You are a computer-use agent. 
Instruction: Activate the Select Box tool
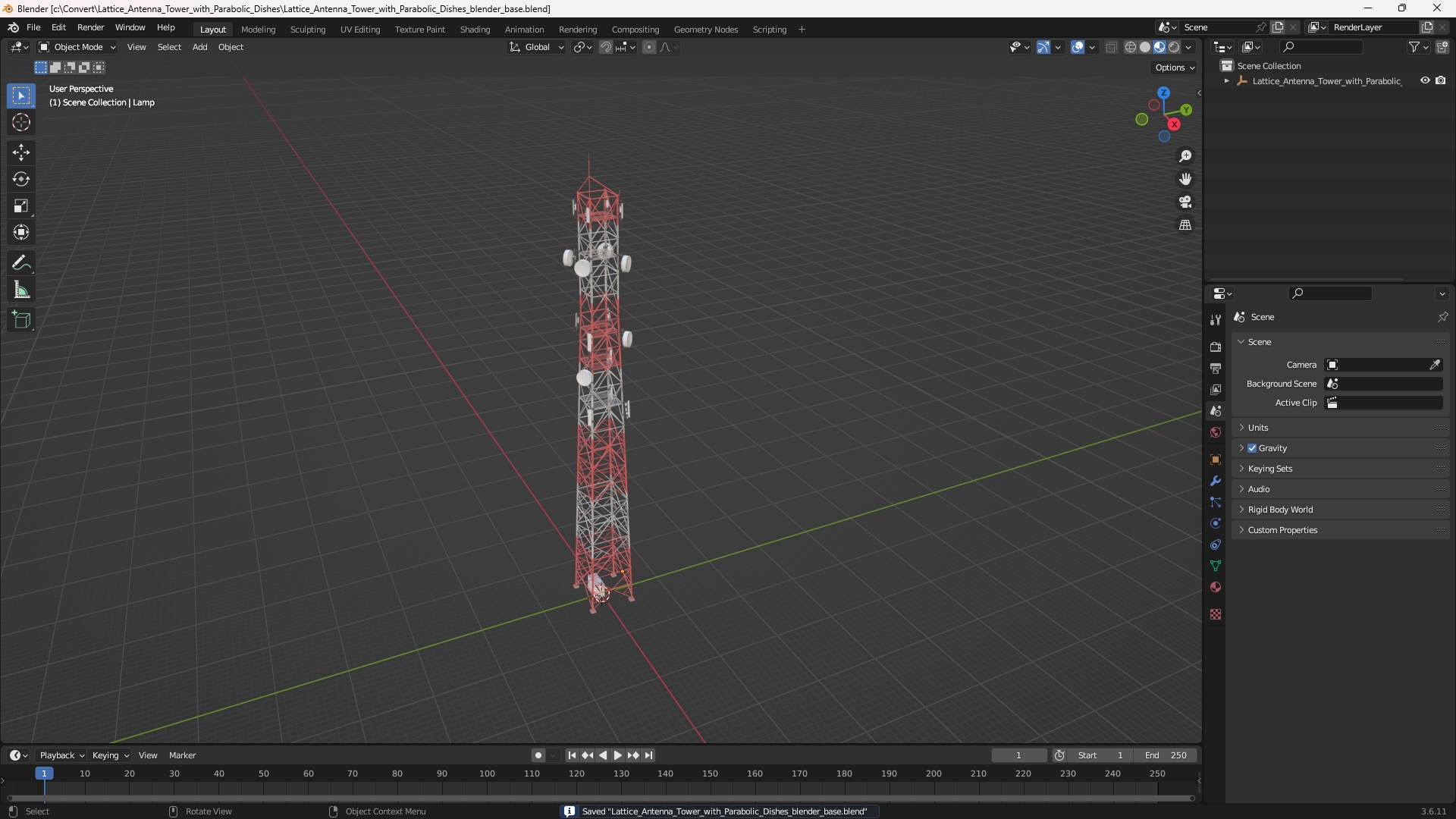(21, 96)
